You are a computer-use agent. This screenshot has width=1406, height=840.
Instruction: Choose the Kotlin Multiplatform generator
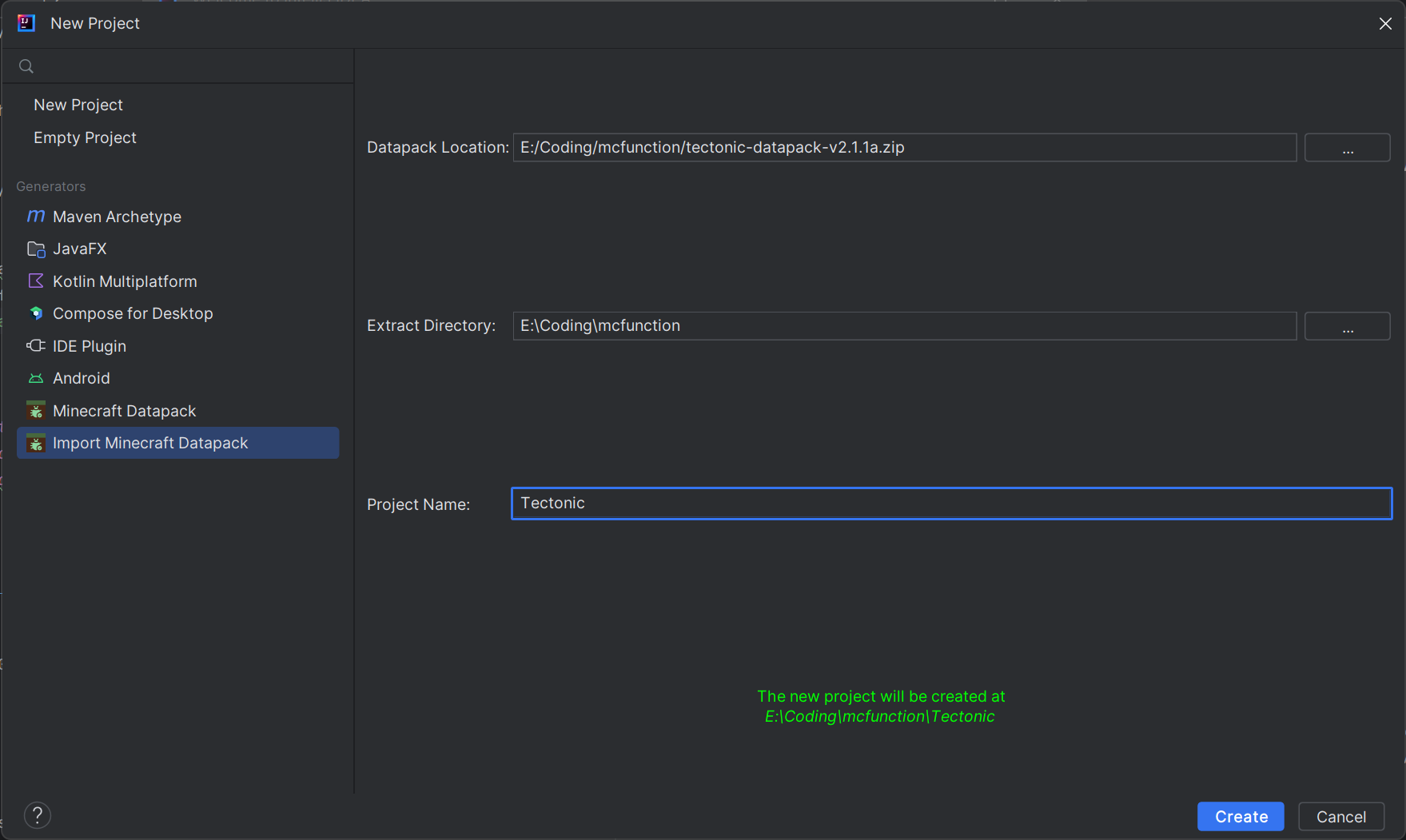pyautogui.click(x=177, y=281)
